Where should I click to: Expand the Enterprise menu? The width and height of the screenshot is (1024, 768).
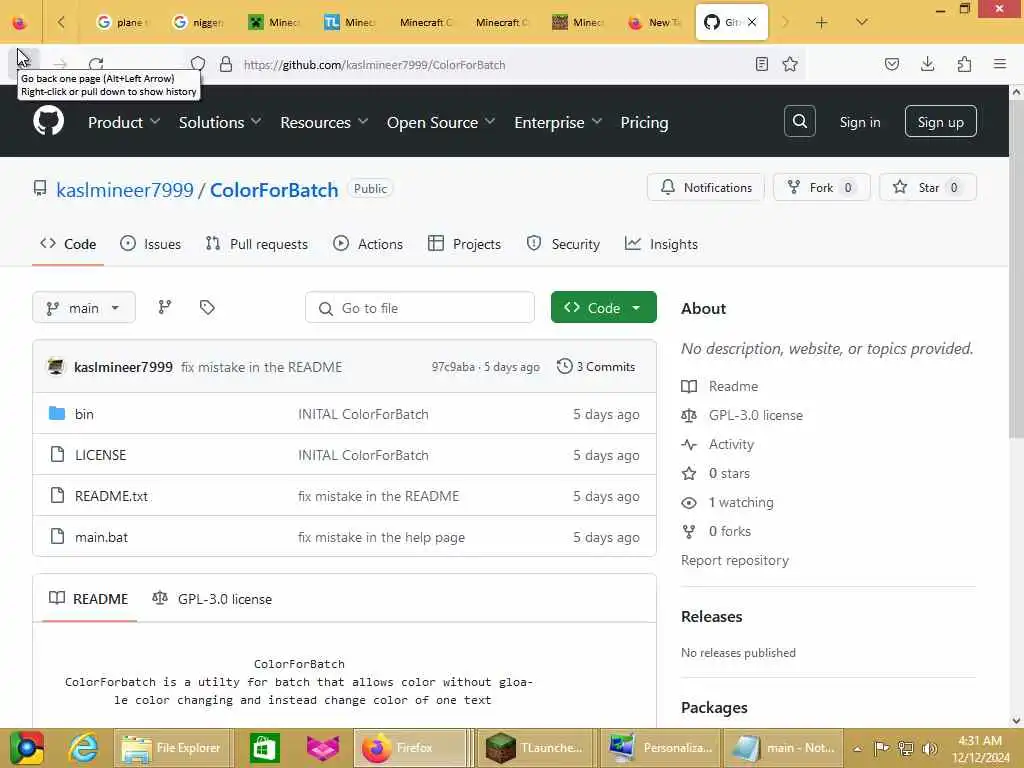(x=558, y=122)
